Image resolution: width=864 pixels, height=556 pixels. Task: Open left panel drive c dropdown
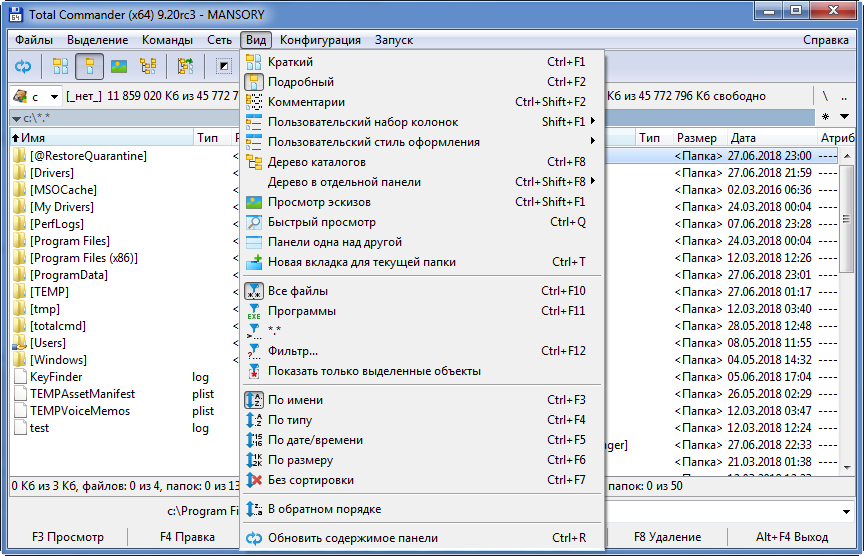(x=36, y=97)
